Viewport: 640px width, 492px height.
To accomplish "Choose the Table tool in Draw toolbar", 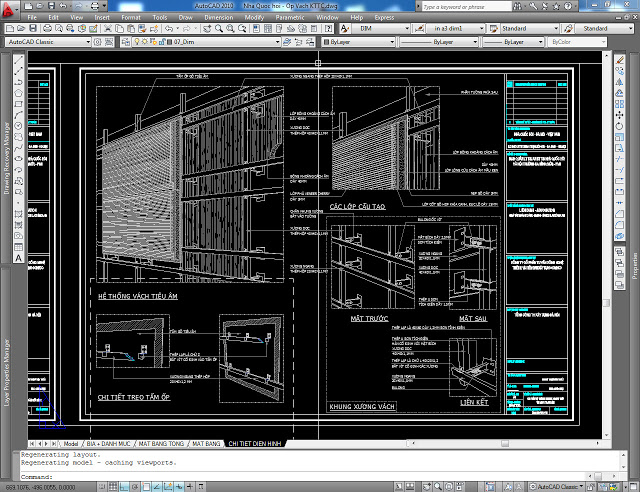I will click(x=18, y=245).
